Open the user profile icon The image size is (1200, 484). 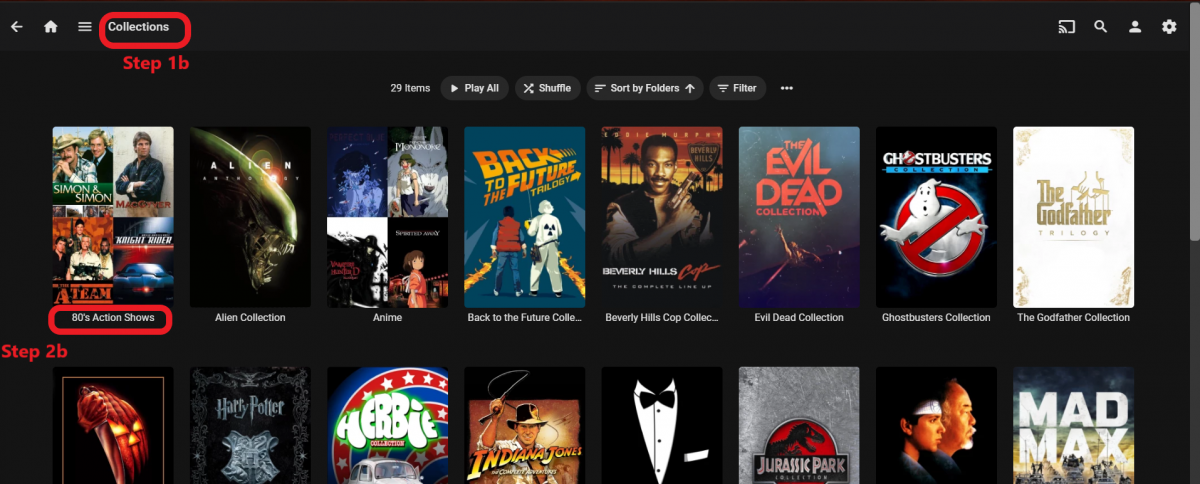click(x=1135, y=27)
